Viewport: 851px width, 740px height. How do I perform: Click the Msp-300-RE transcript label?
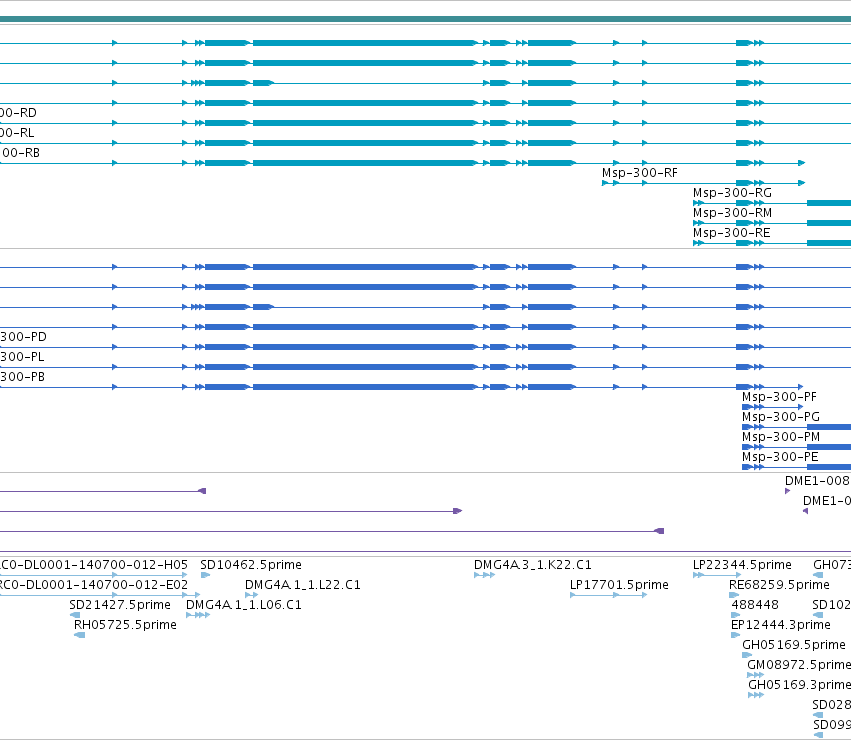[732, 233]
